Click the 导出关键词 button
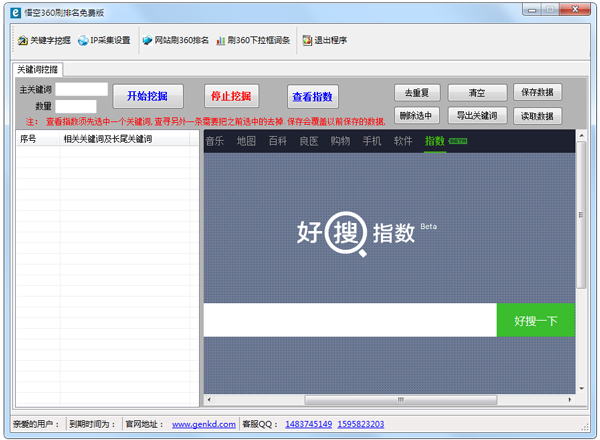 click(x=477, y=116)
